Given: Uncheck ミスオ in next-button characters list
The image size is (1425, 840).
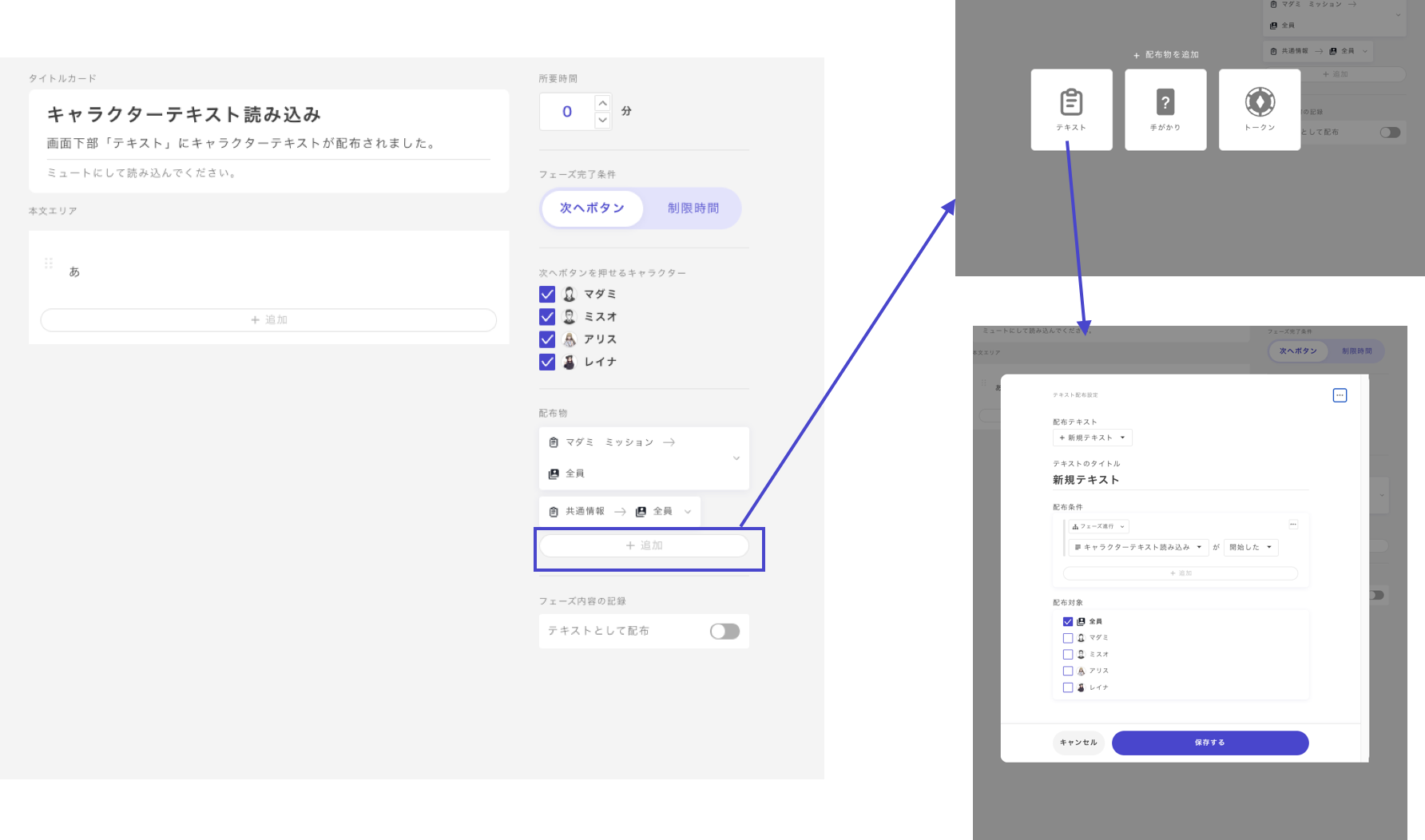Looking at the screenshot, I should tap(547, 317).
